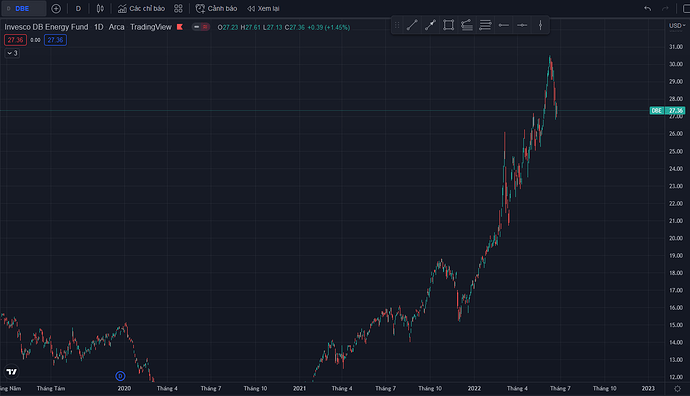Image resolution: width=690 pixels, height=396 pixels.
Task: Select the Parallel Channel lines tool
Action: (485, 25)
